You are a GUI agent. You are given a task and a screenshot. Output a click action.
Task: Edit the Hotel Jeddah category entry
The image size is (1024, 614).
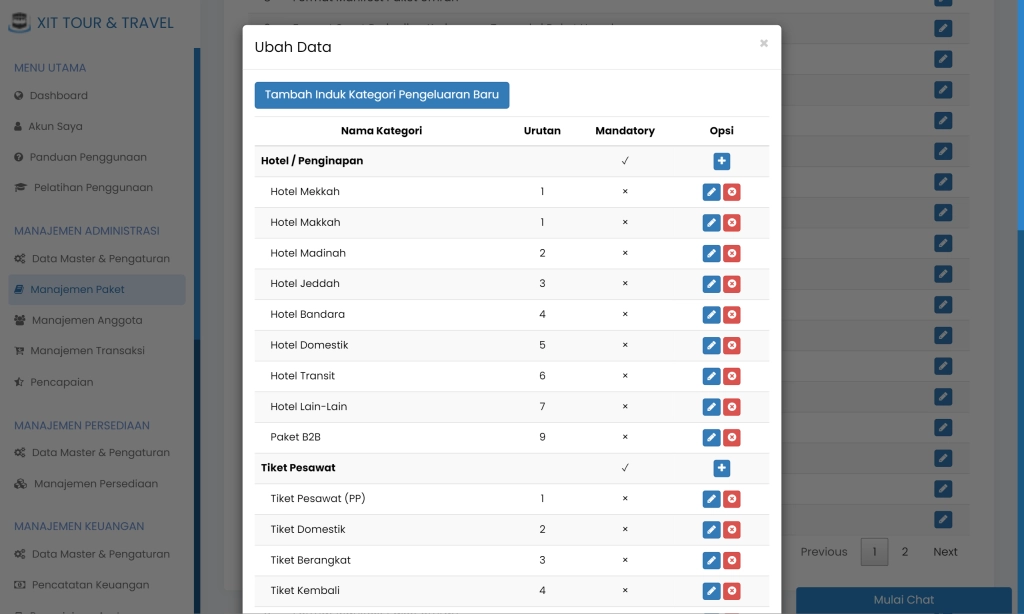(711, 284)
